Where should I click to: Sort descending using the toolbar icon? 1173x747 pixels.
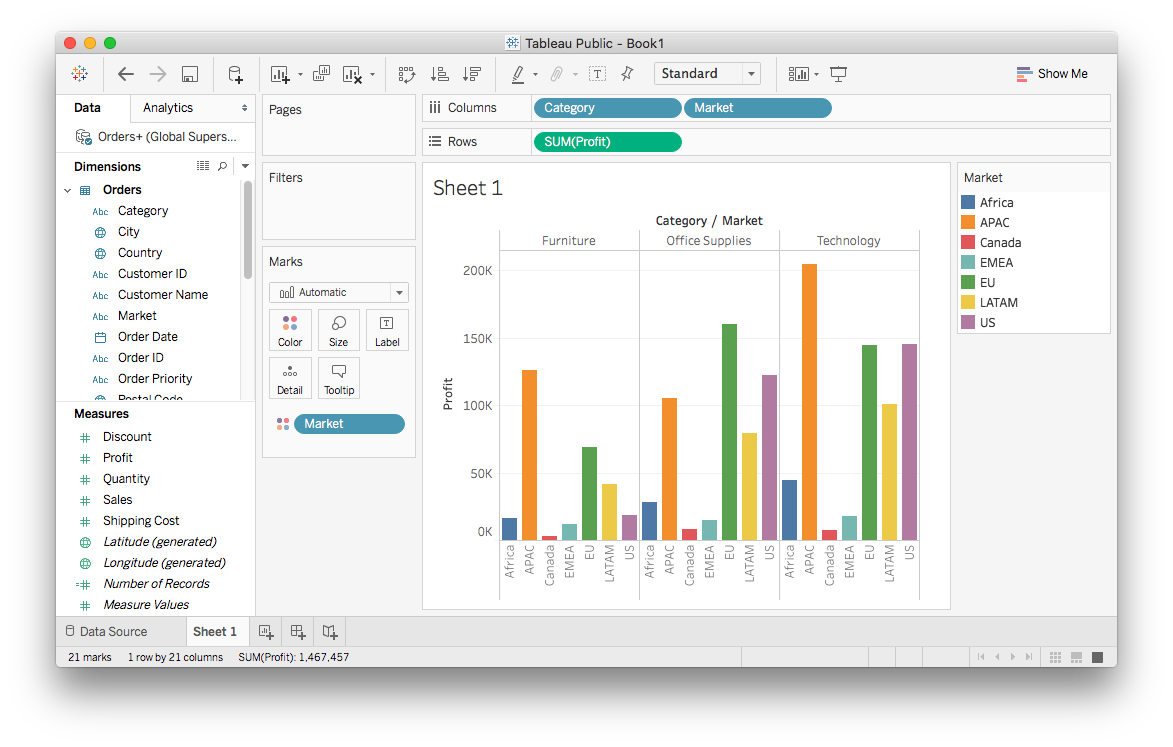472,74
